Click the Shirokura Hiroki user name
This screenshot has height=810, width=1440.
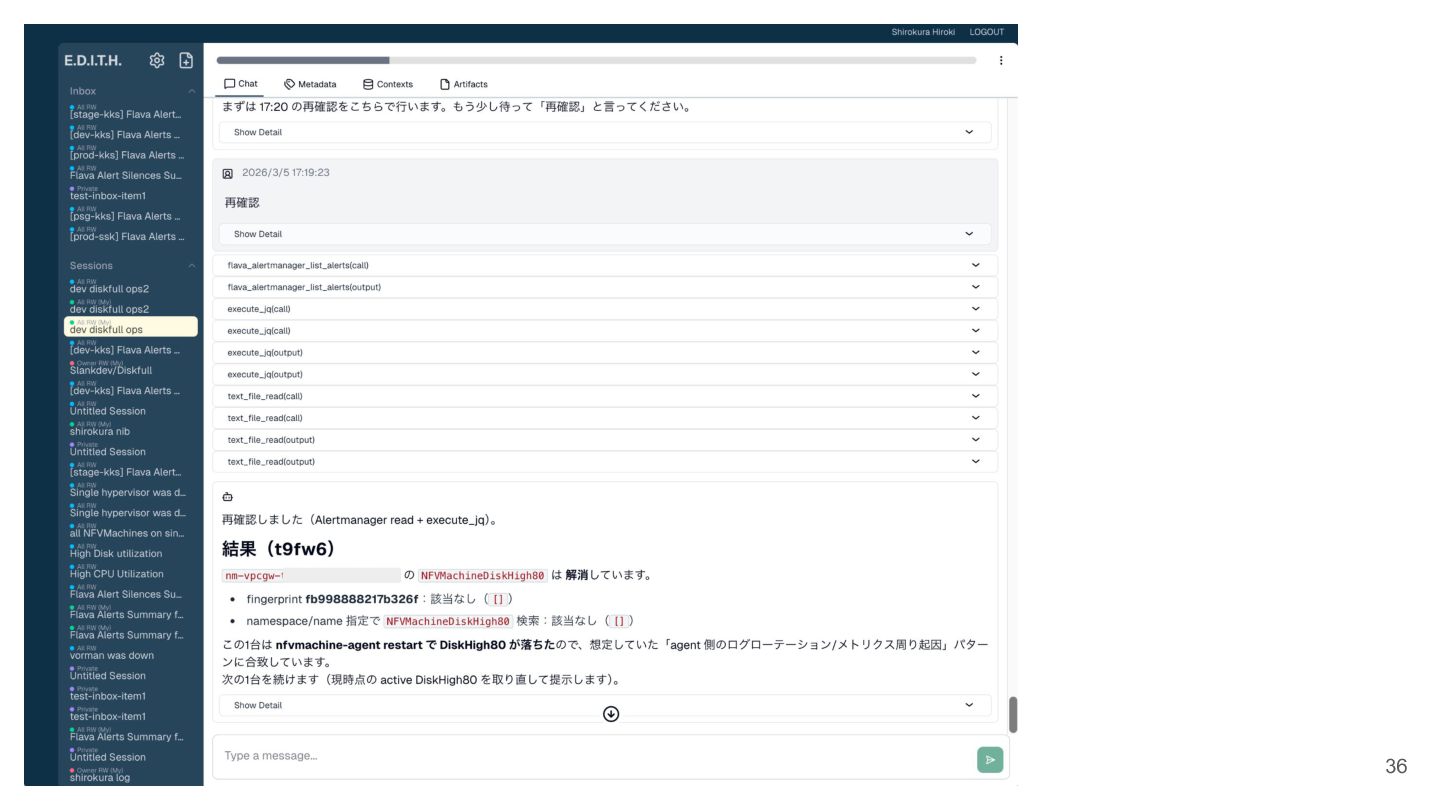click(923, 32)
